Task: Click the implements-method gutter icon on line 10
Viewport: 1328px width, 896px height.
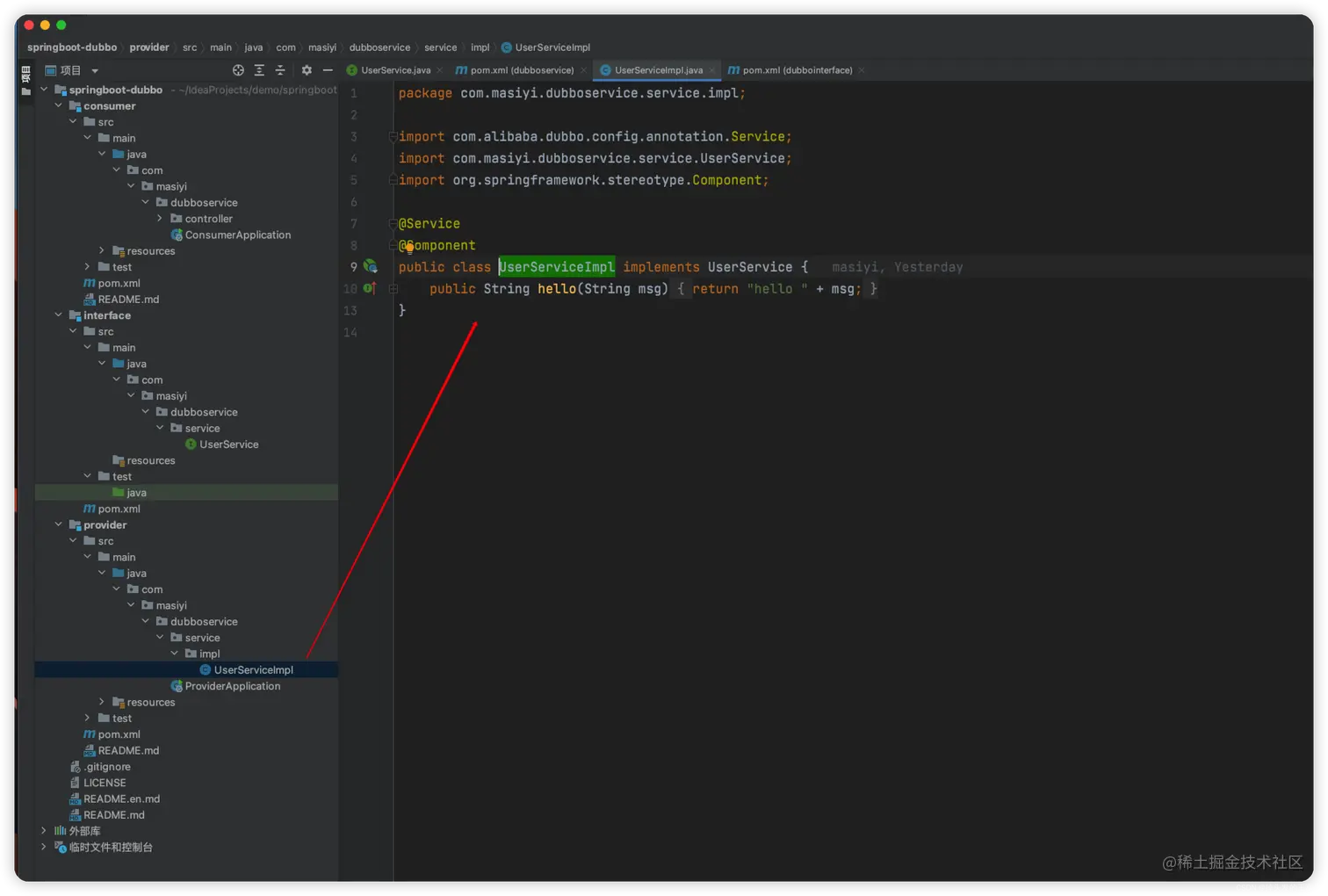Action: pos(370,288)
